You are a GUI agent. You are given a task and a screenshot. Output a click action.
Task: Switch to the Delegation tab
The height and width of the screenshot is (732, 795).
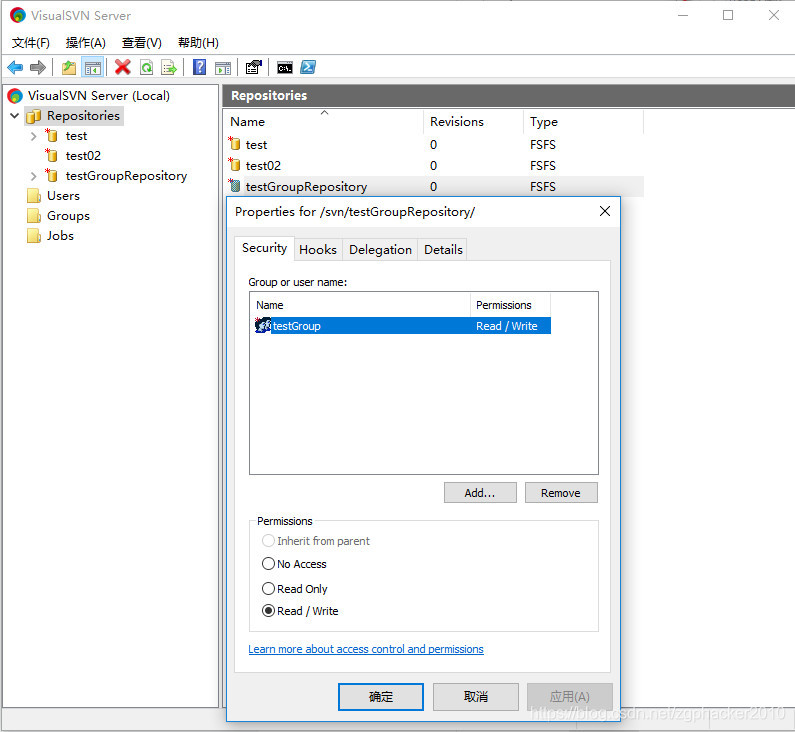[x=380, y=249]
